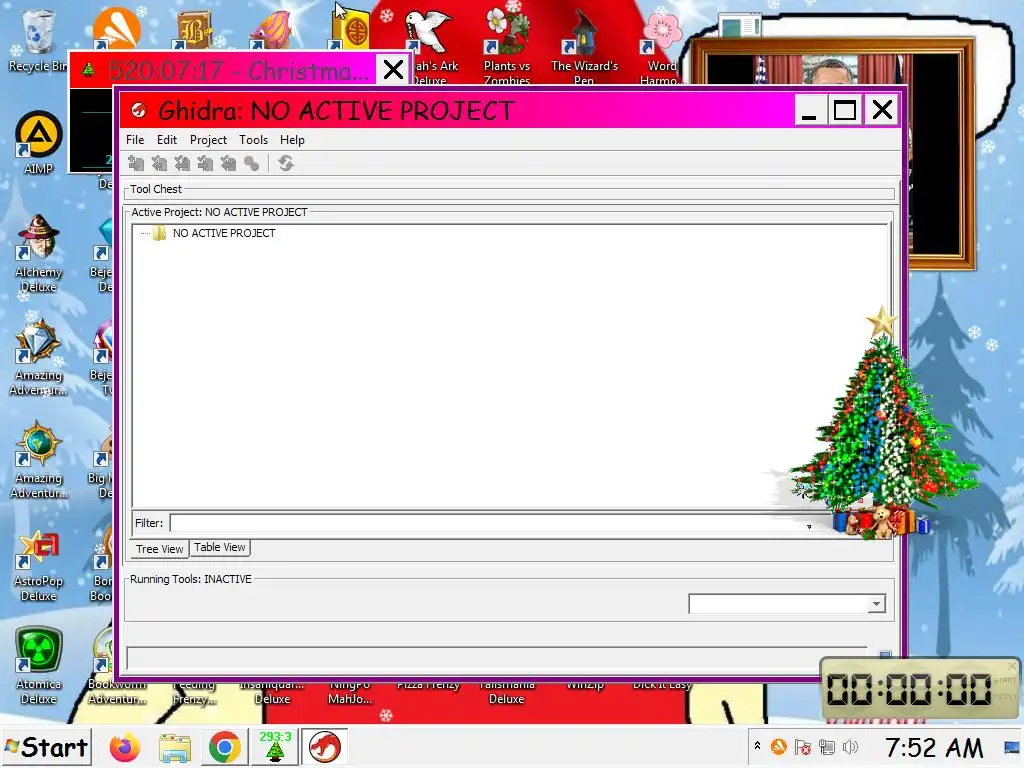Expand the Running Tools dropdown
The height and width of the screenshot is (768, 1024).
point(876,604)
